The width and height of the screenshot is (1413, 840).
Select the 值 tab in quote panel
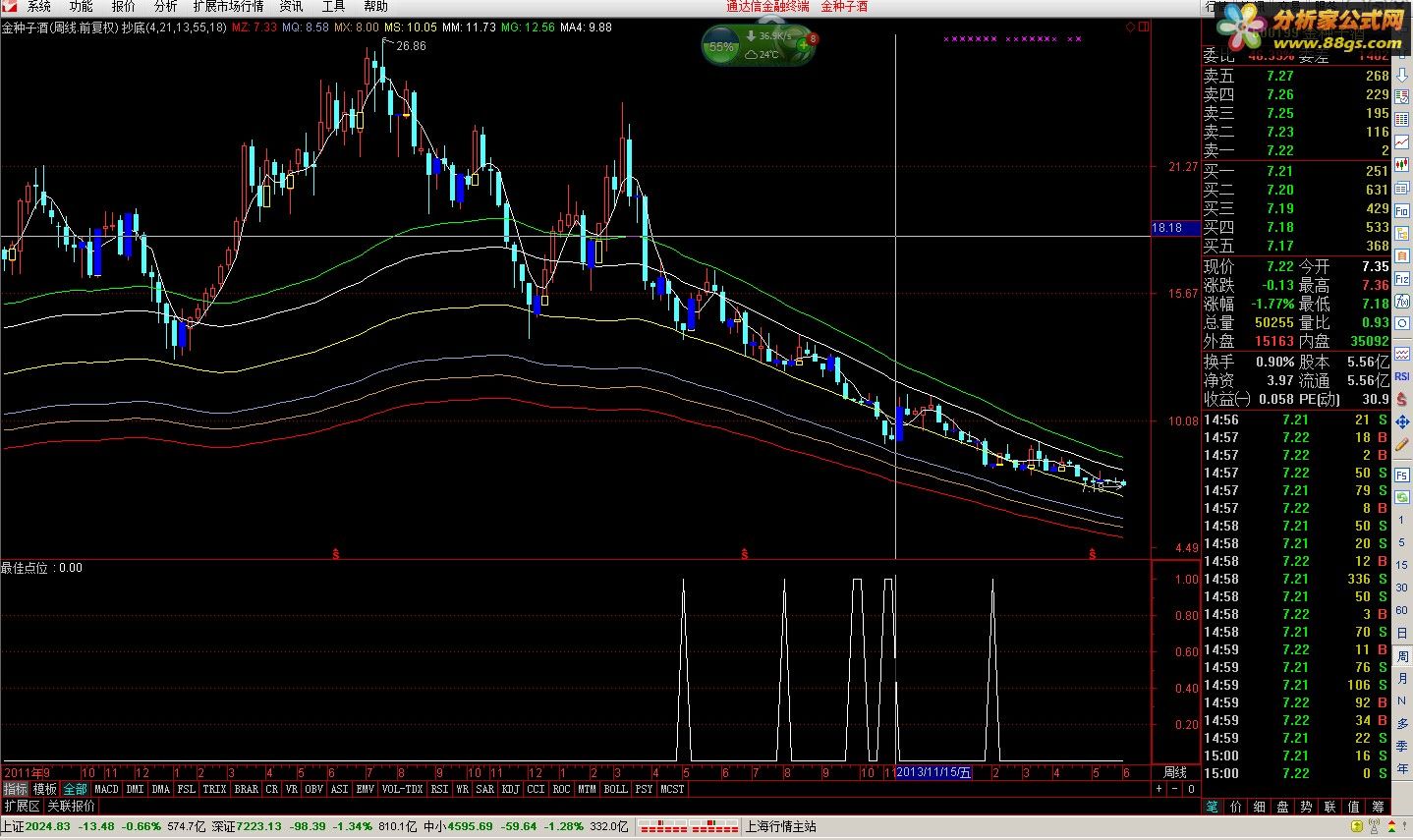click(x=1354, y=807)
